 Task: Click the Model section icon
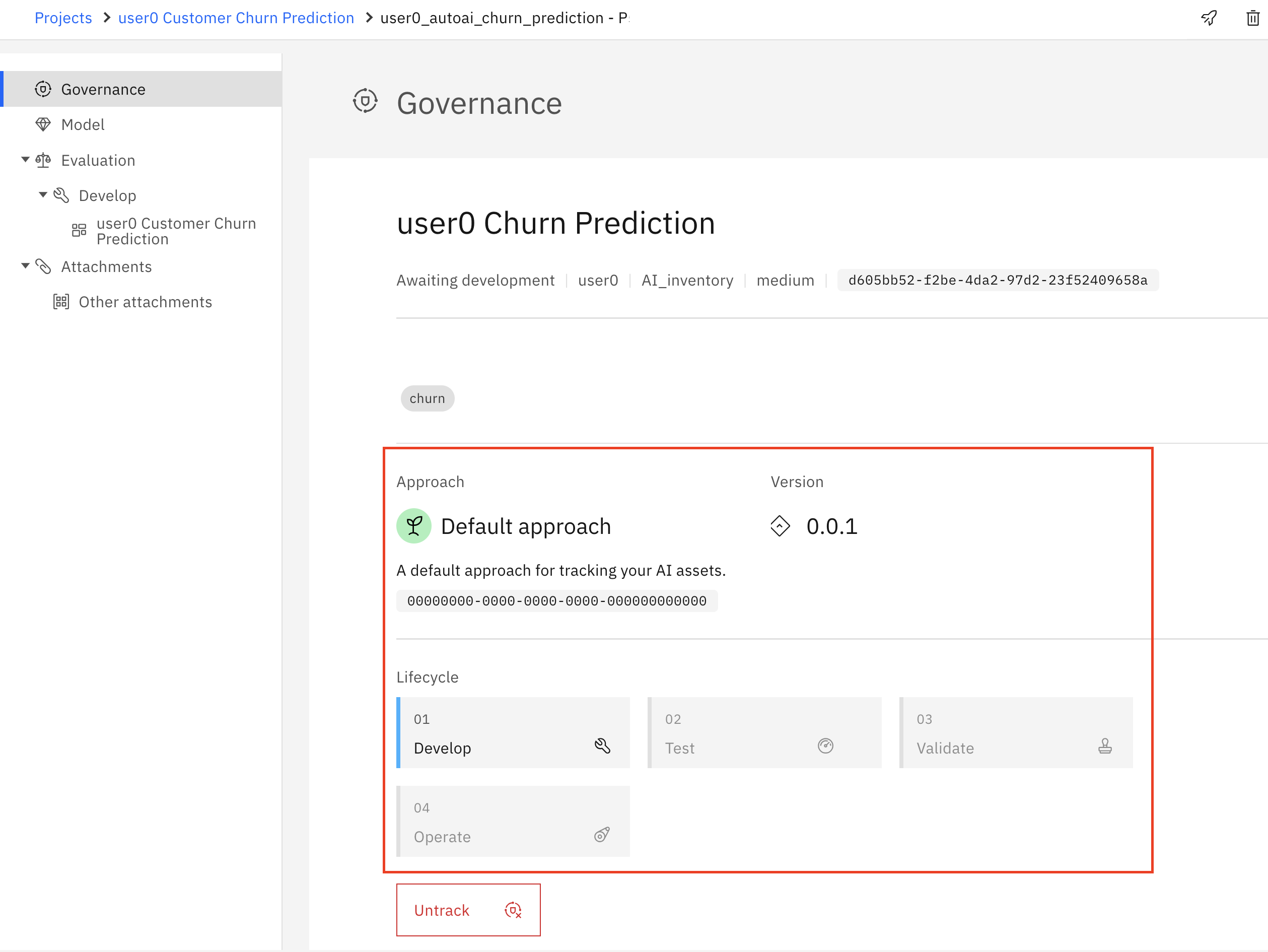point(43,124)
